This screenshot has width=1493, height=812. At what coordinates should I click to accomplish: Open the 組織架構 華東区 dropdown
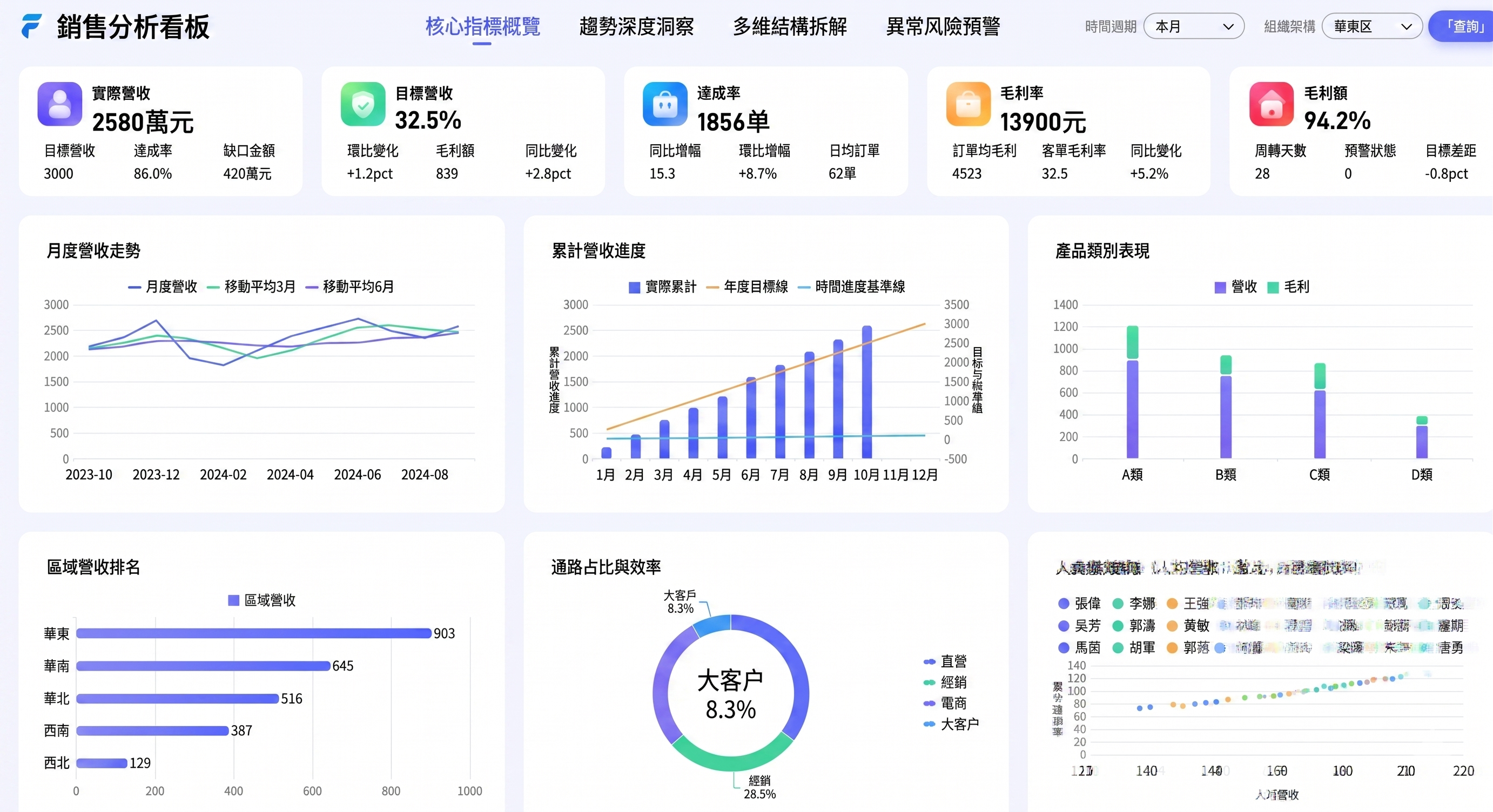coord(1371,26)
